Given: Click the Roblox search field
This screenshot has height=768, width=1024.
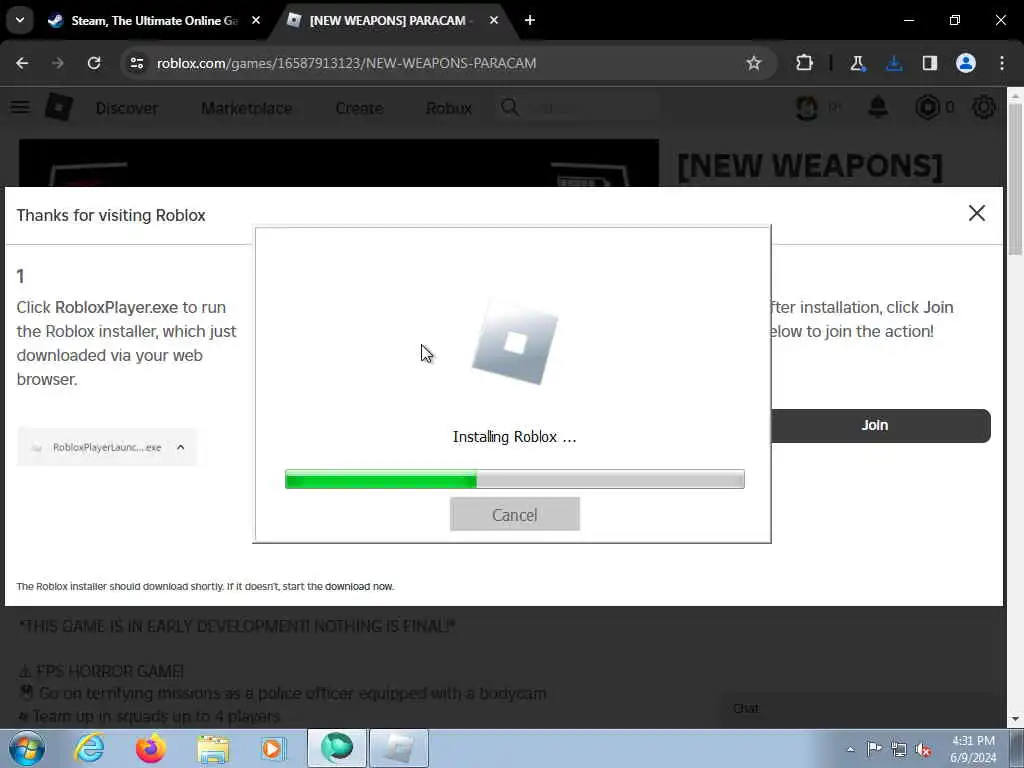Looking at the screenshot, I should 578,108.
